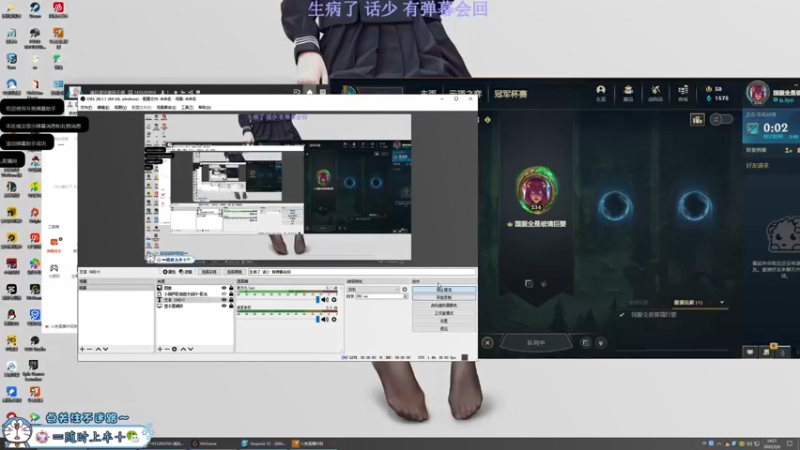
Task: Move source down in Sources panel
Action: click(191, 349)
